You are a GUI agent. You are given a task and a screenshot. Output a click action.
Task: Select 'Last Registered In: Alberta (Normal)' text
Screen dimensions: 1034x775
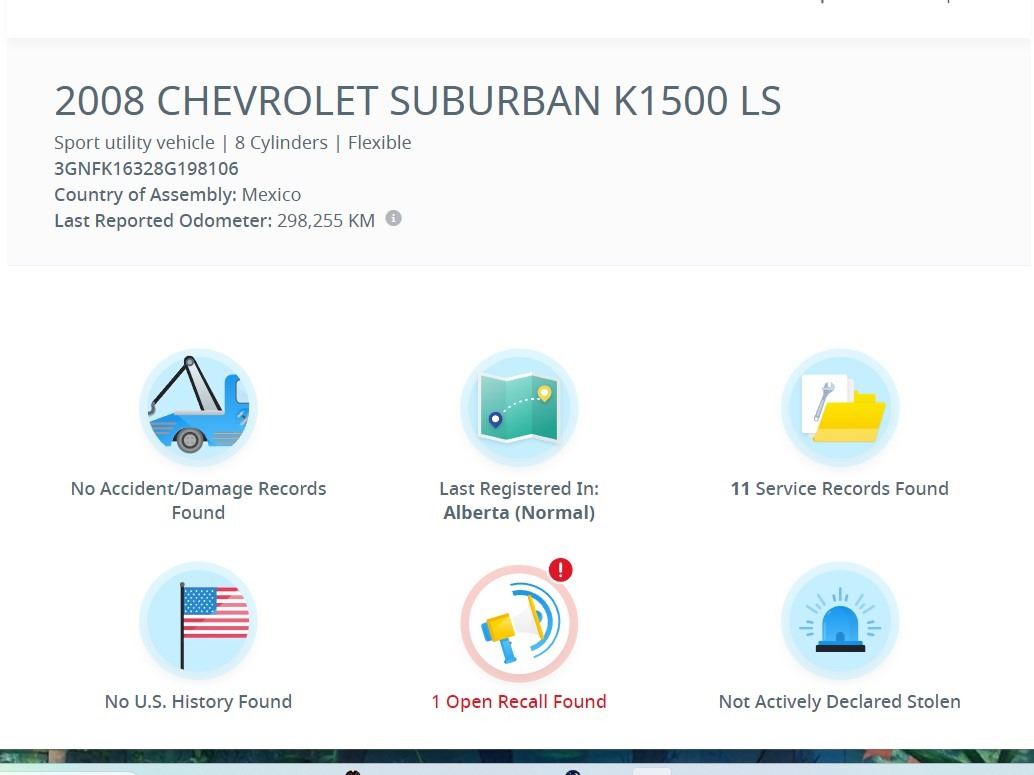pyautogui.click(x=519, y=500)
